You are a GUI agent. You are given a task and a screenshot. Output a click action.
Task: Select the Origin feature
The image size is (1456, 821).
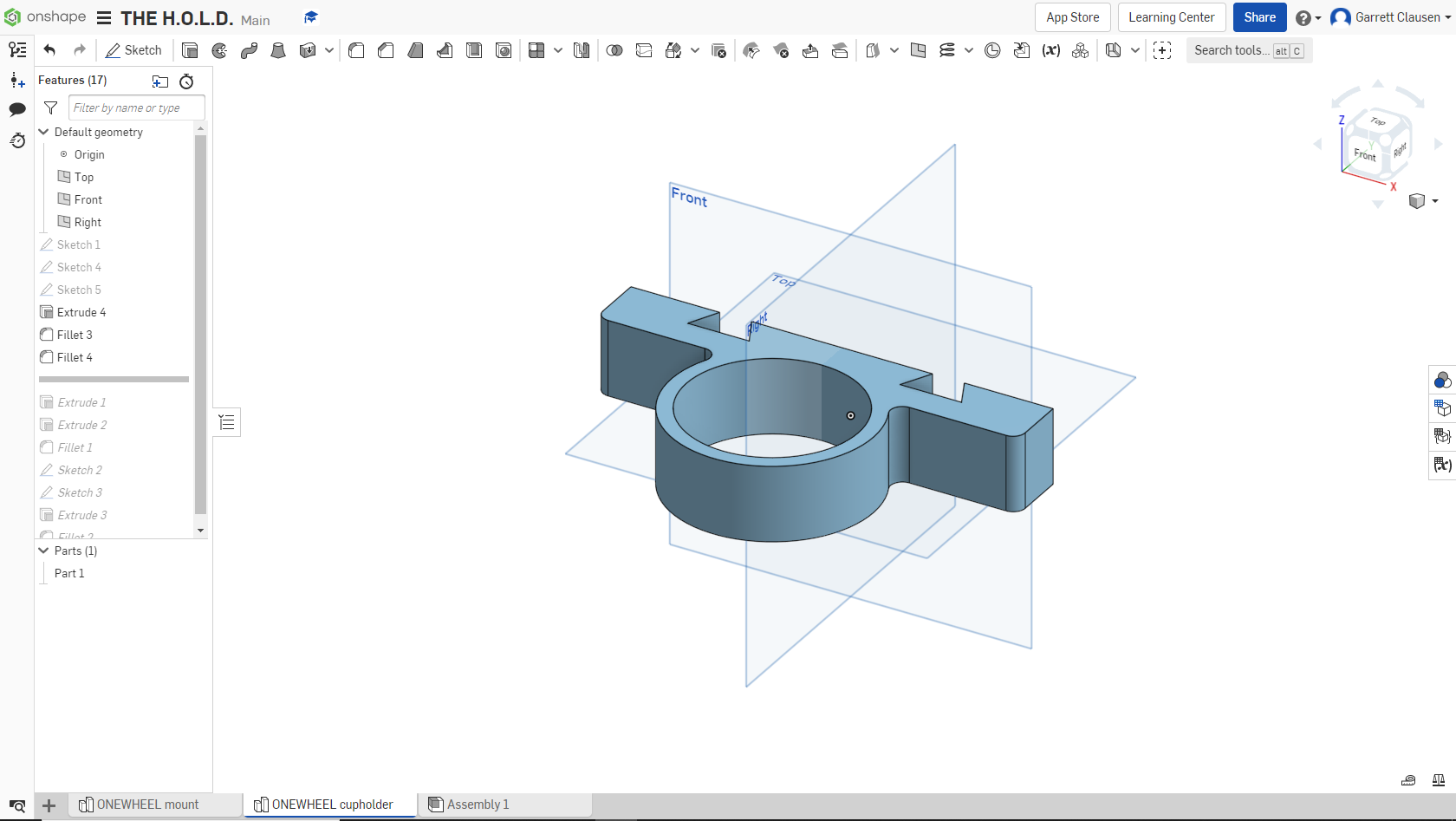tap(89, 154)
